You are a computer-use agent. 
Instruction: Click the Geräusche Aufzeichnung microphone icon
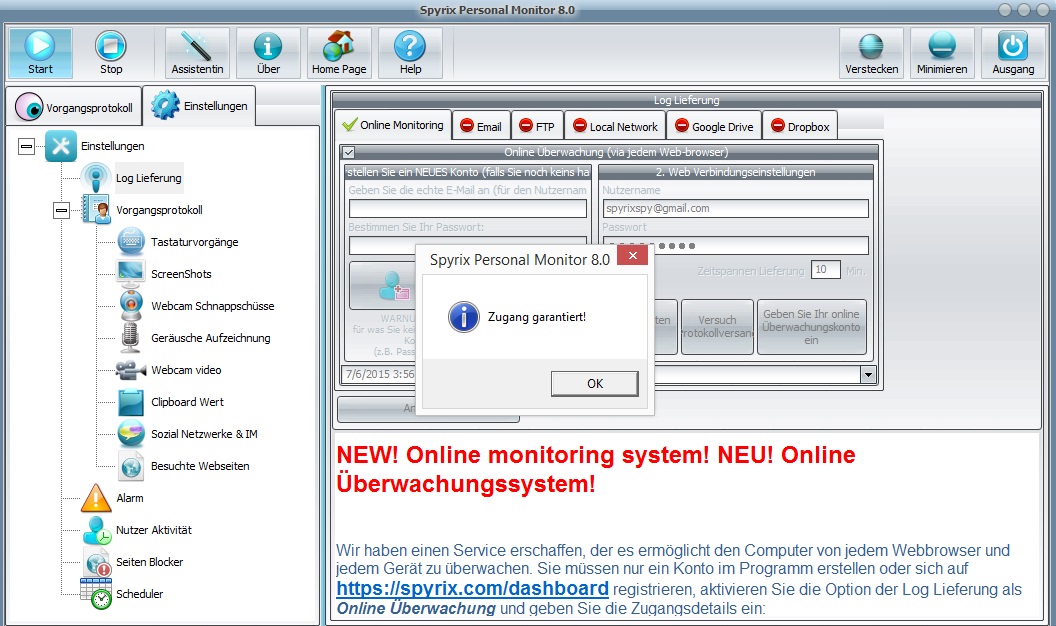pyautogui.click(x=130, y=337)
